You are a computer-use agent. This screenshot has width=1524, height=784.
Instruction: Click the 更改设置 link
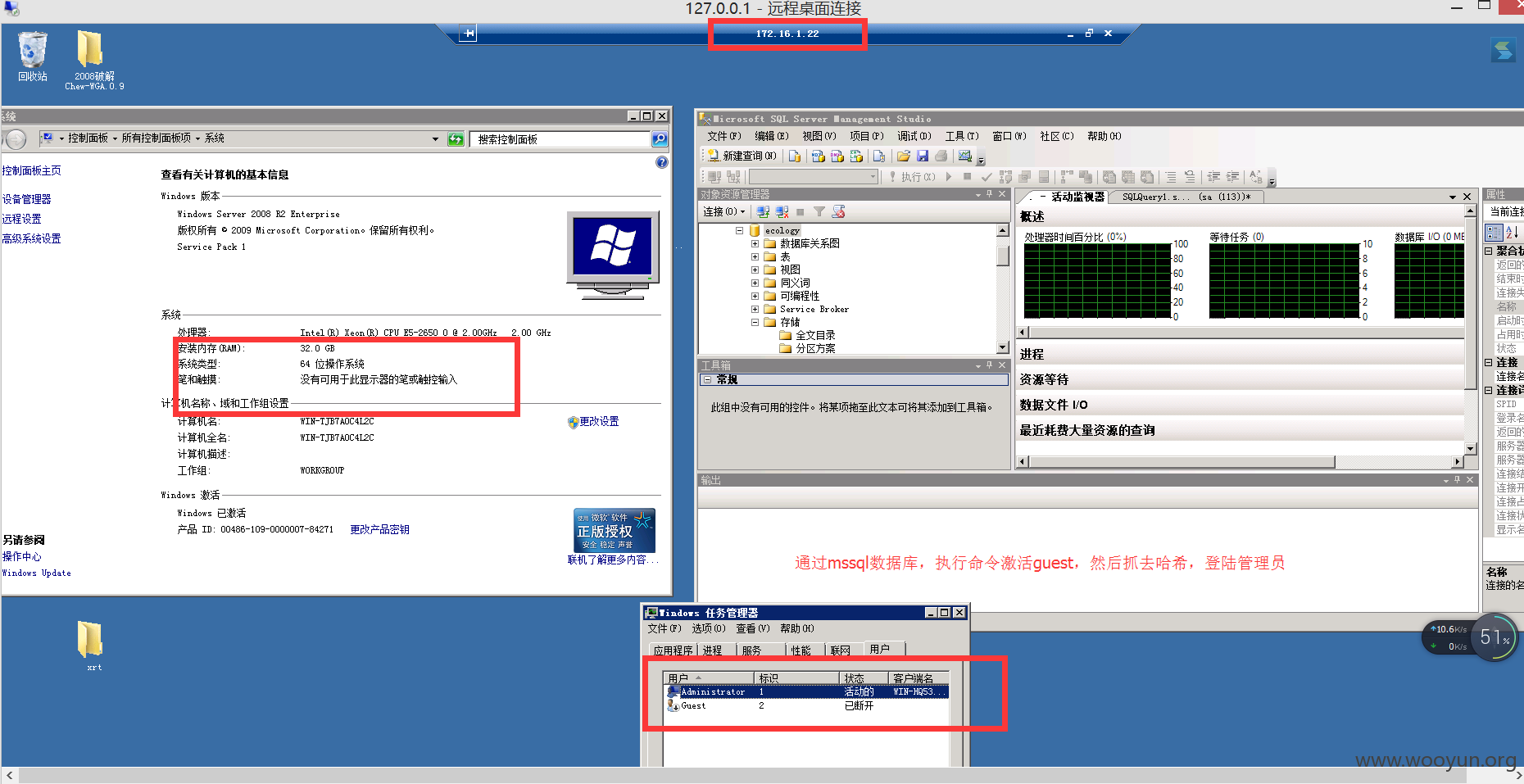point(599,421)
